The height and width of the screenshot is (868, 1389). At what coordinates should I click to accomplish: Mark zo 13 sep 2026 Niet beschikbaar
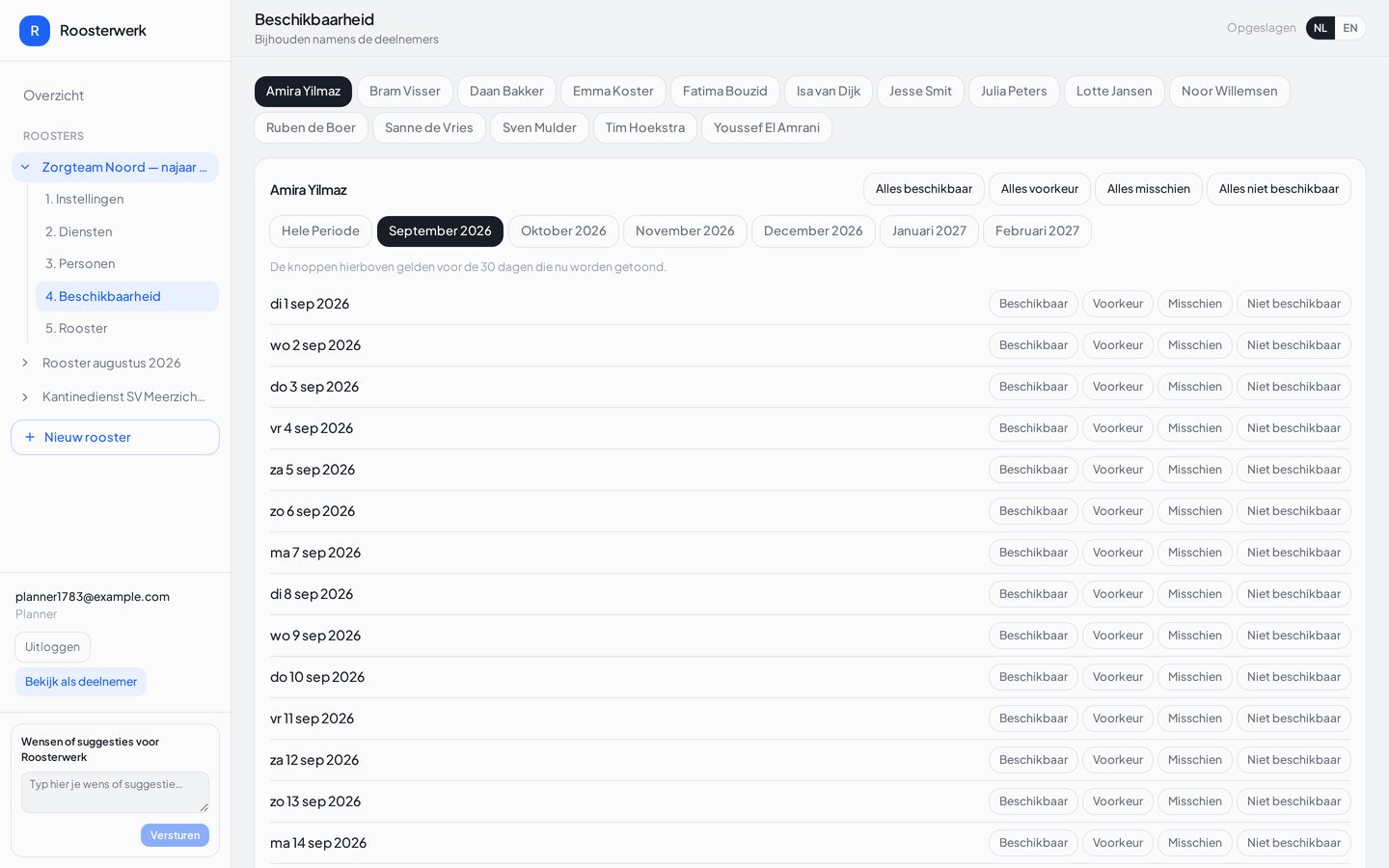tap(1294, 801)
